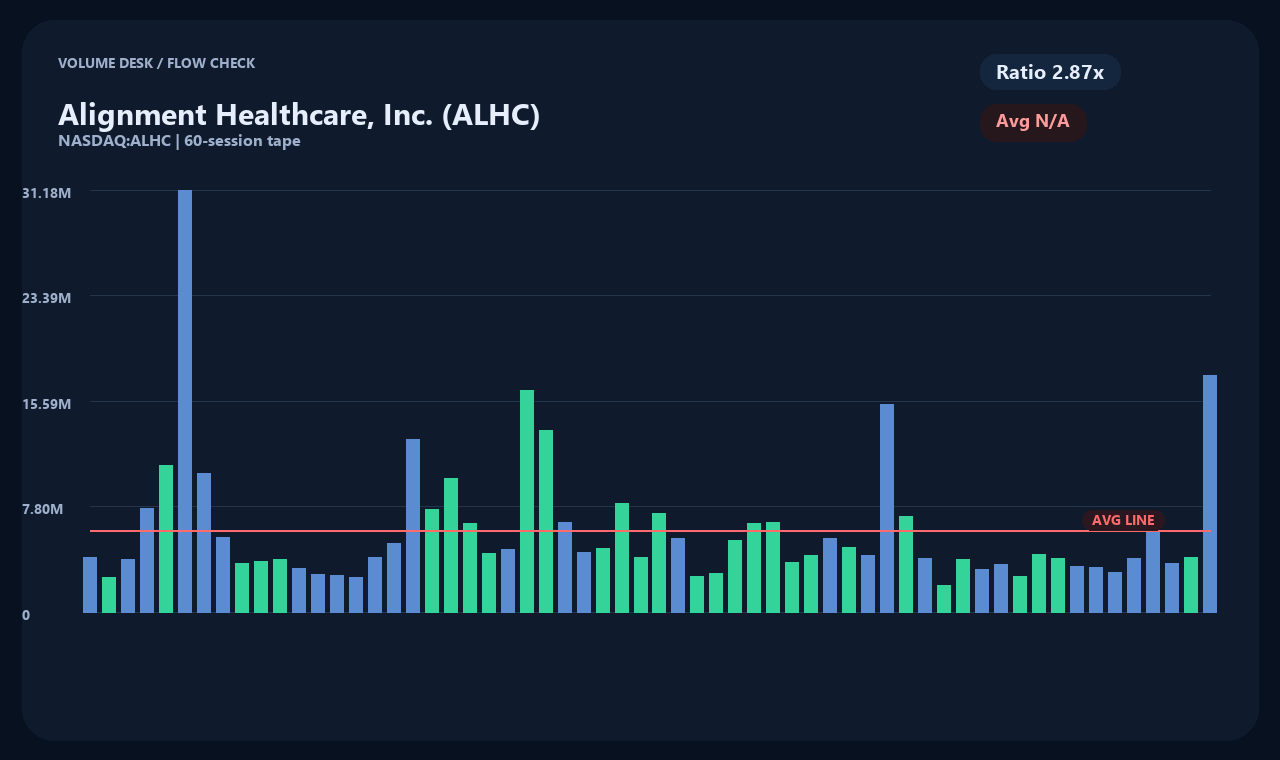Select the last blue bar at chart's right end
The image size is (1280, 760).
[1210, 494]
